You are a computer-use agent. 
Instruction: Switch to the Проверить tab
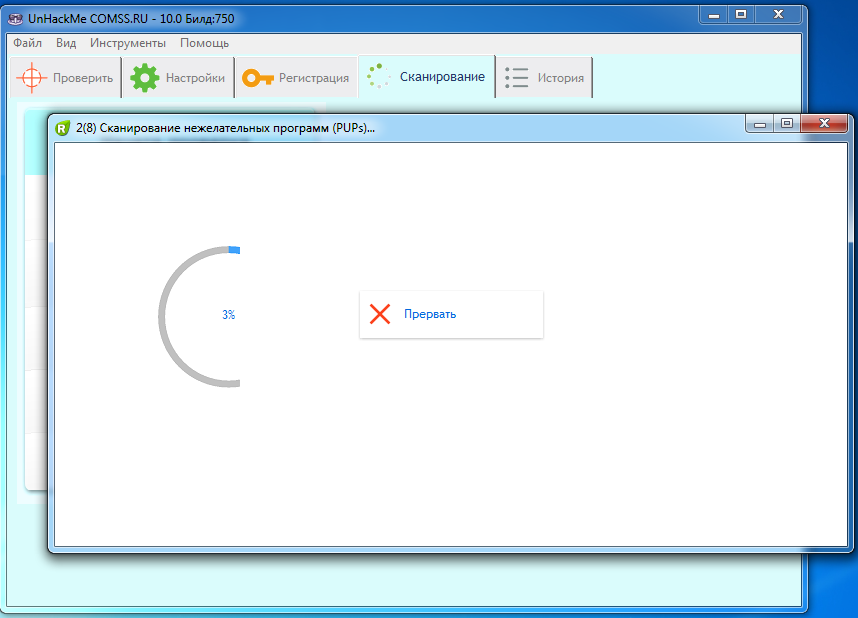pos(66,78)
